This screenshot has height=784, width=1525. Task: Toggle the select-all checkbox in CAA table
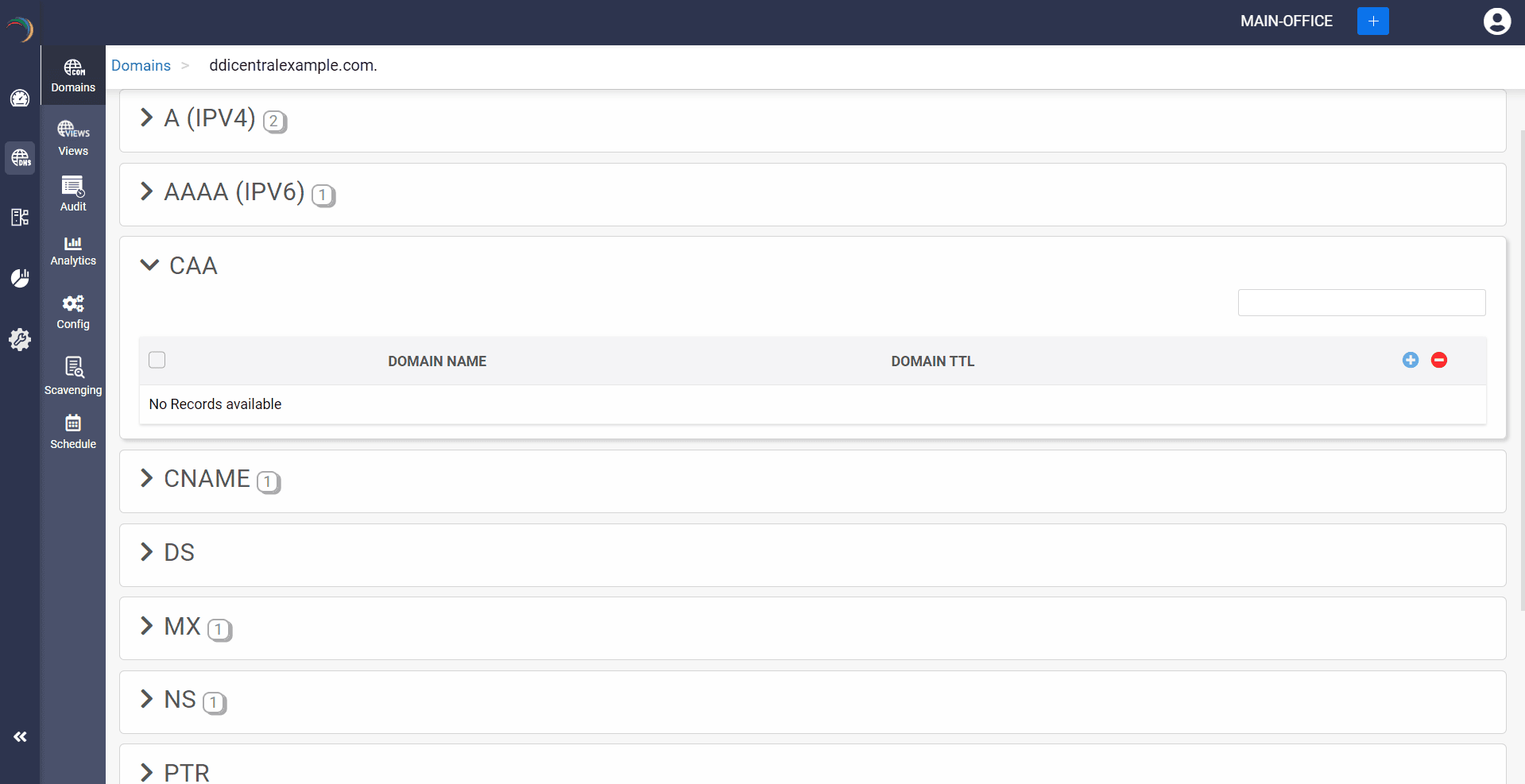click(157, 360)
